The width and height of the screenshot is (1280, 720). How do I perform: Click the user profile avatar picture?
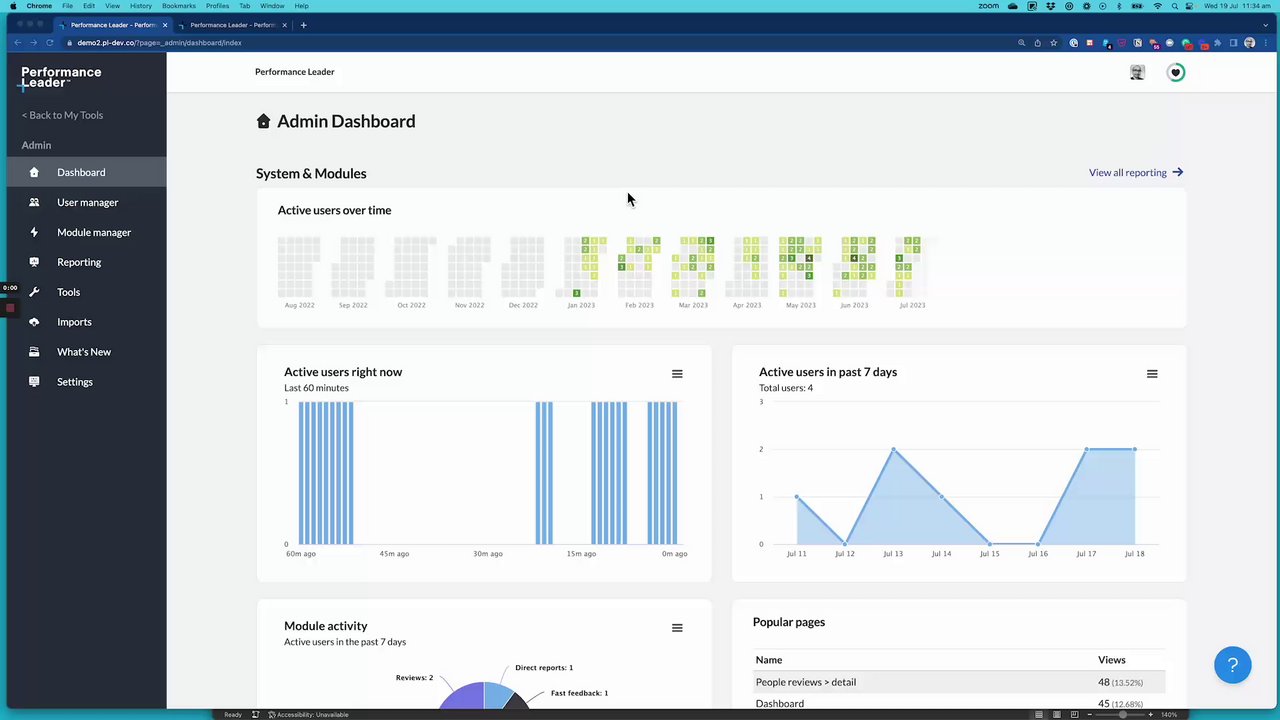[x=1137, y=72]
